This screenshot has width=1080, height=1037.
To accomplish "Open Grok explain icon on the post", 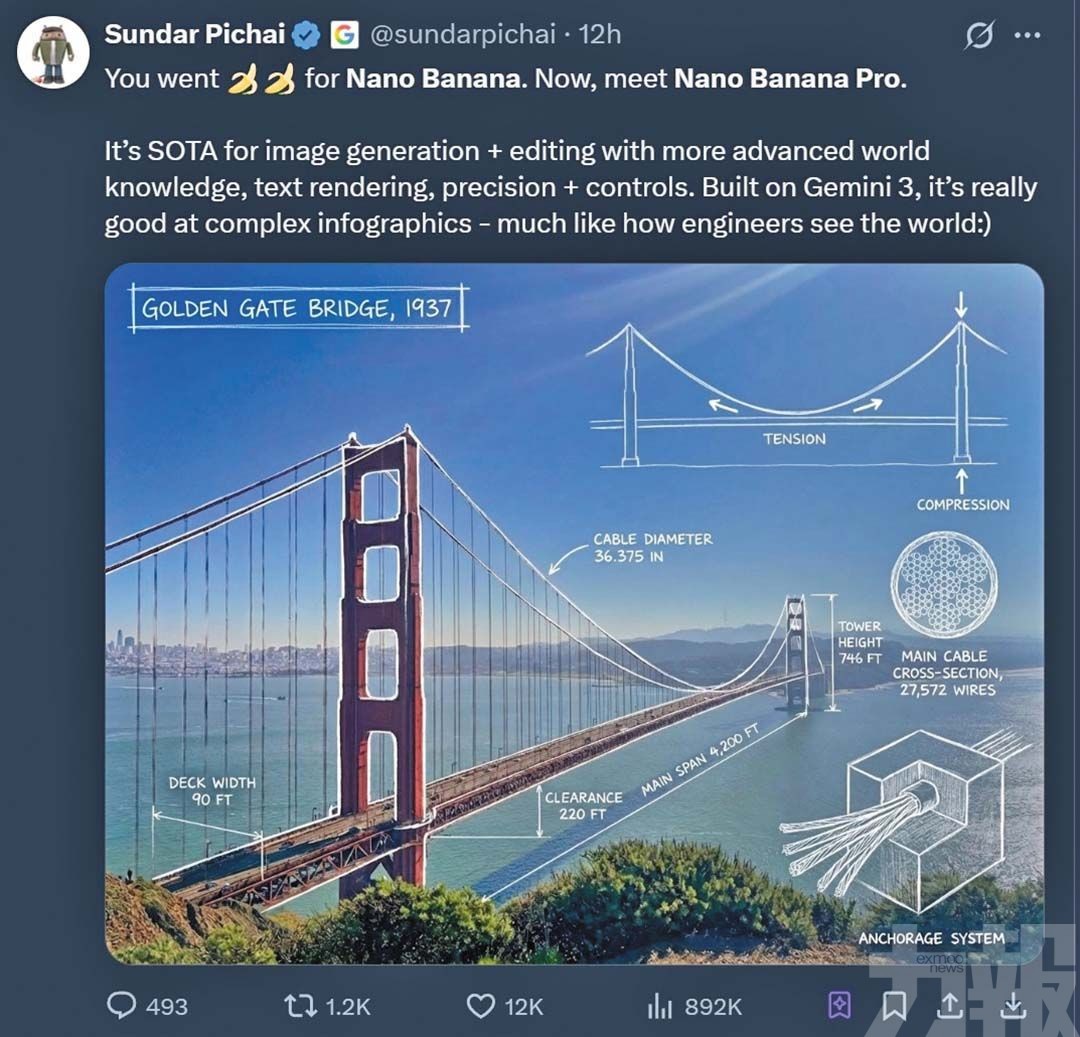I will 979,36.
